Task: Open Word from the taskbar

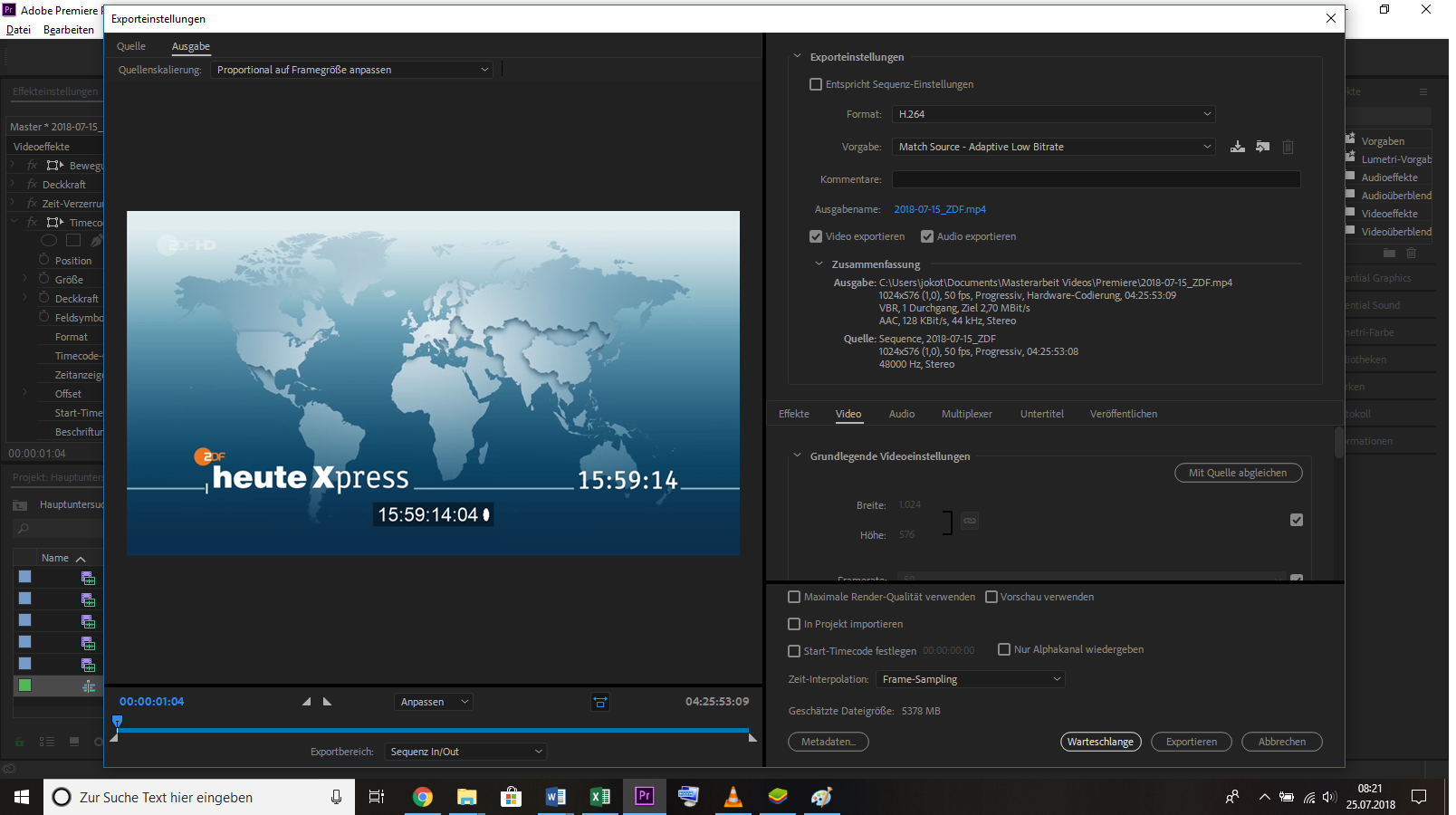Action: pyautogui.click(x=555, y=797)
